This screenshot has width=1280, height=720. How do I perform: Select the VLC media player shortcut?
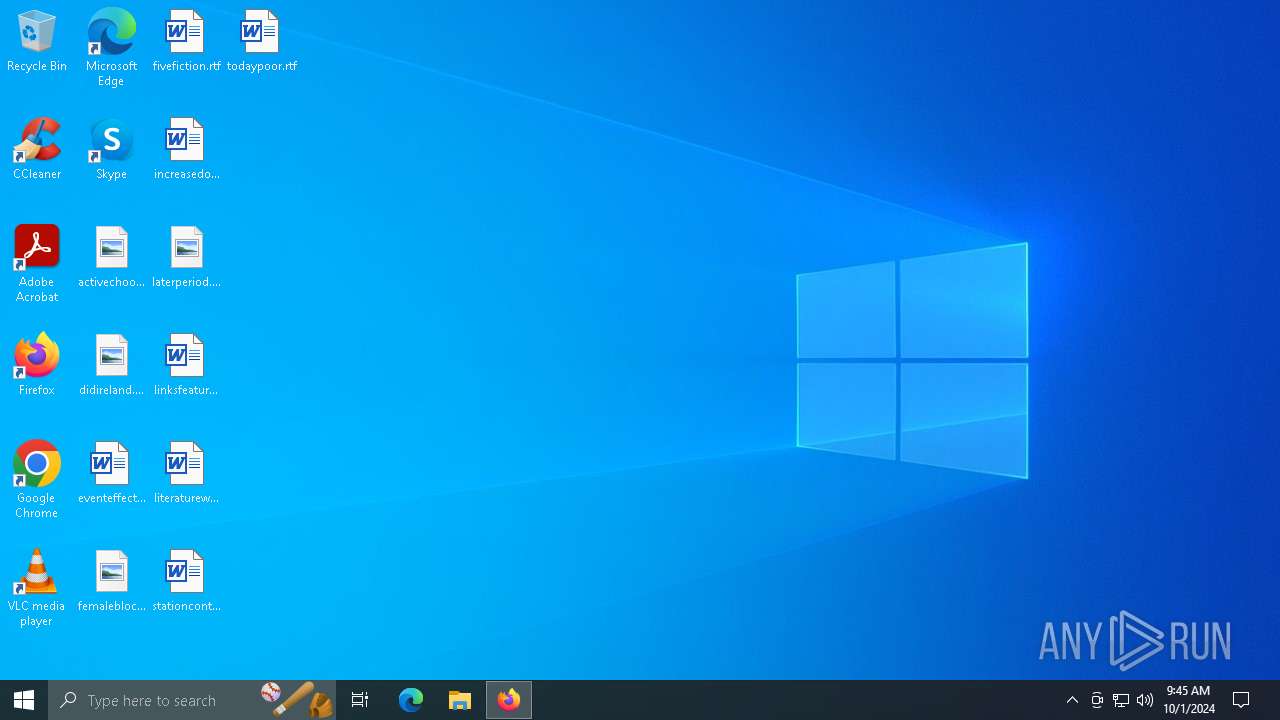(37, 587)
